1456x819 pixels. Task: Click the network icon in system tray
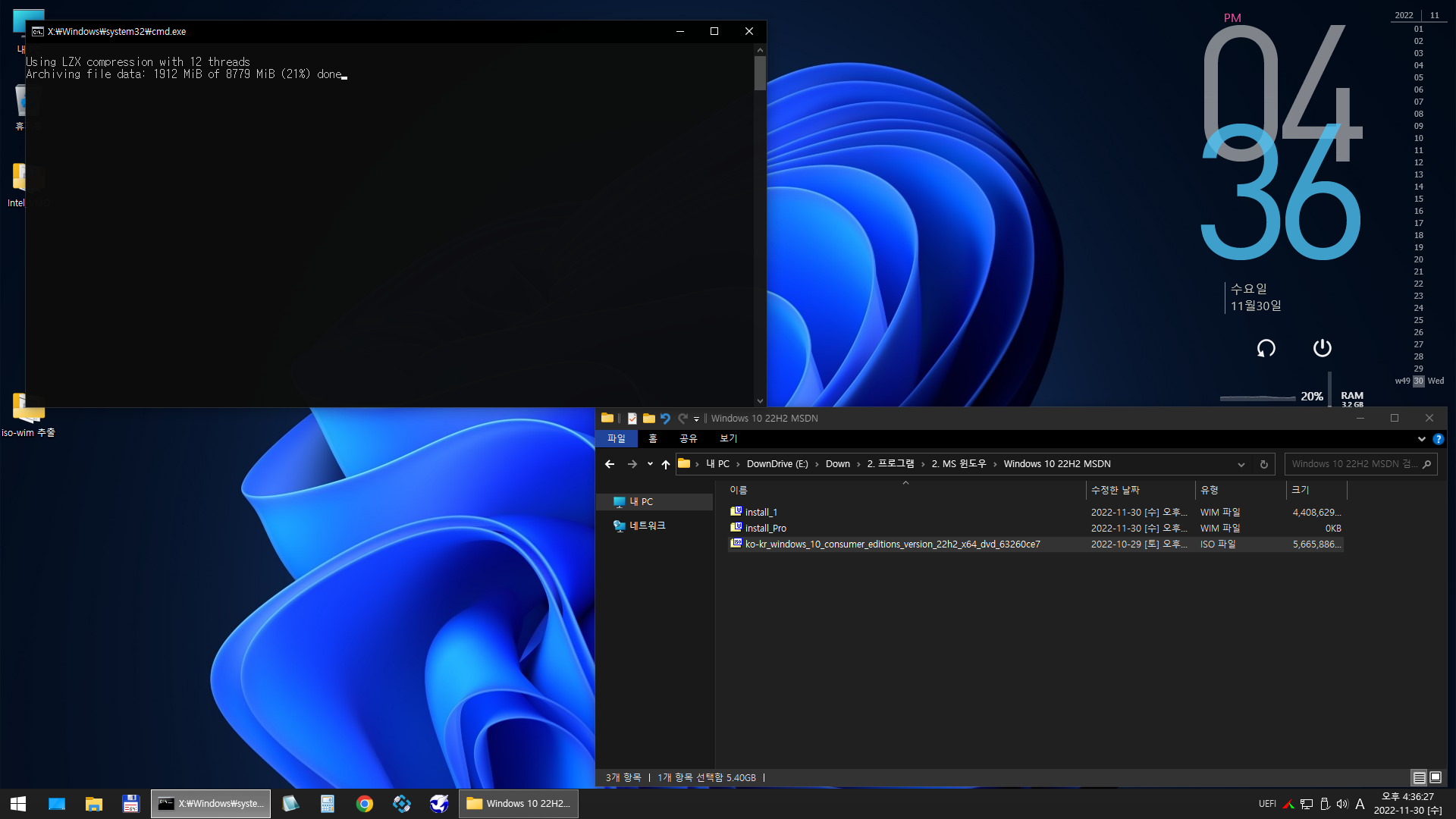click(x=1307, y=804)
